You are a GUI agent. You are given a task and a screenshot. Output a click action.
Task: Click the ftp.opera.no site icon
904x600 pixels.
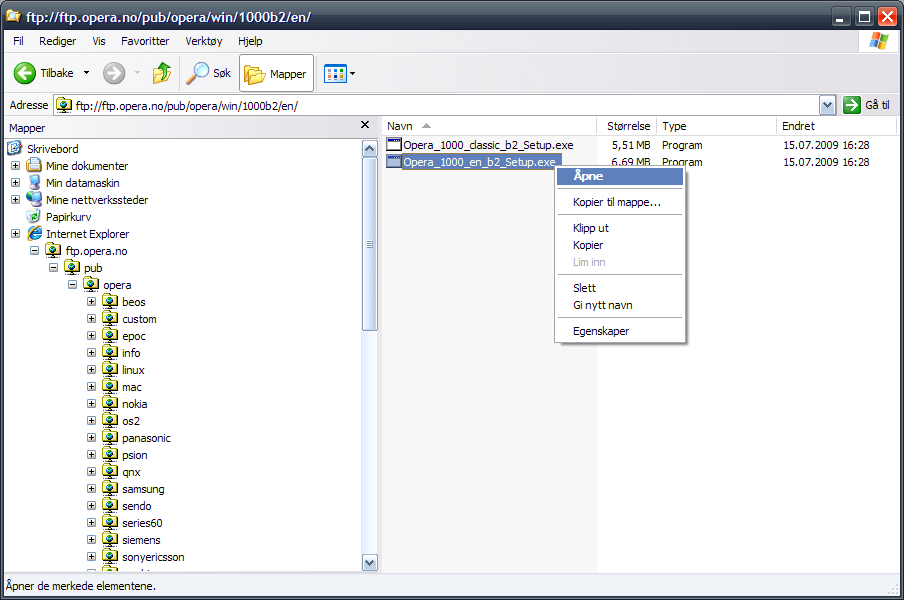[x=53, y=250]
